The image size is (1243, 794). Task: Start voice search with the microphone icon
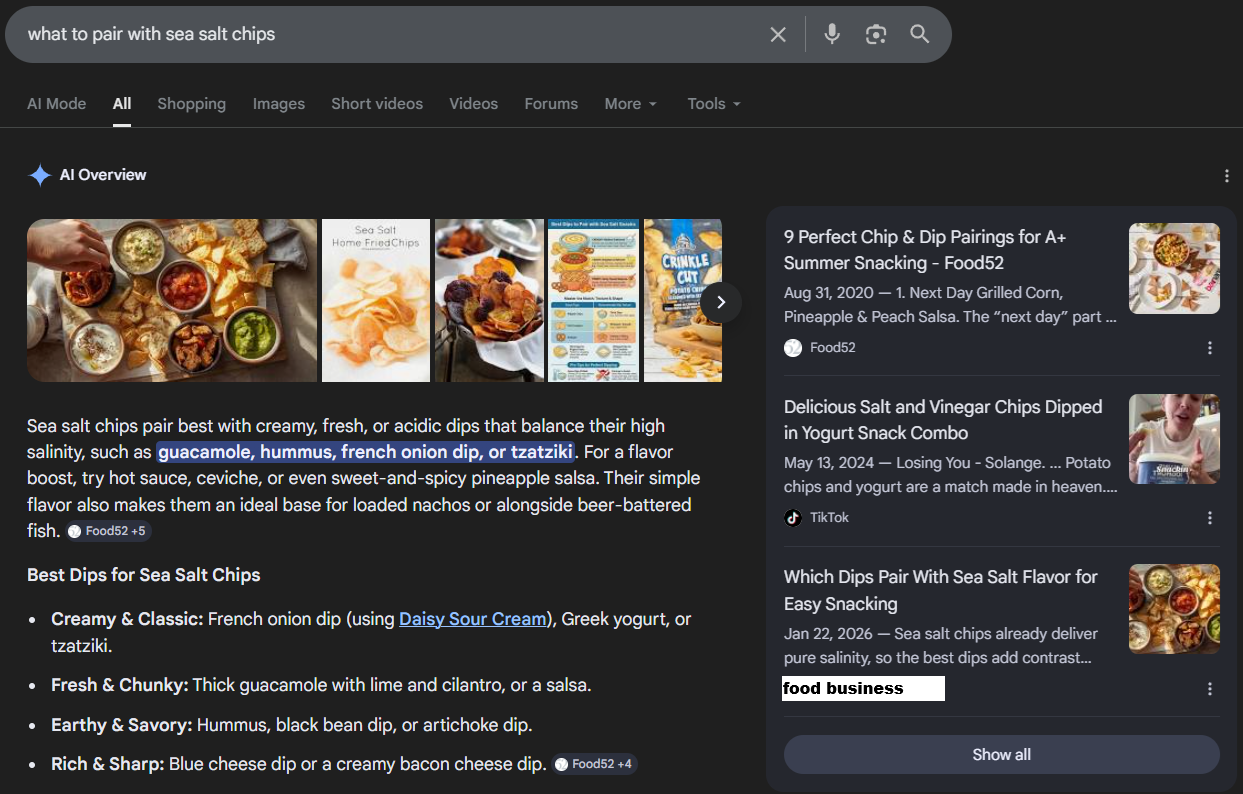tap(832, 35)
